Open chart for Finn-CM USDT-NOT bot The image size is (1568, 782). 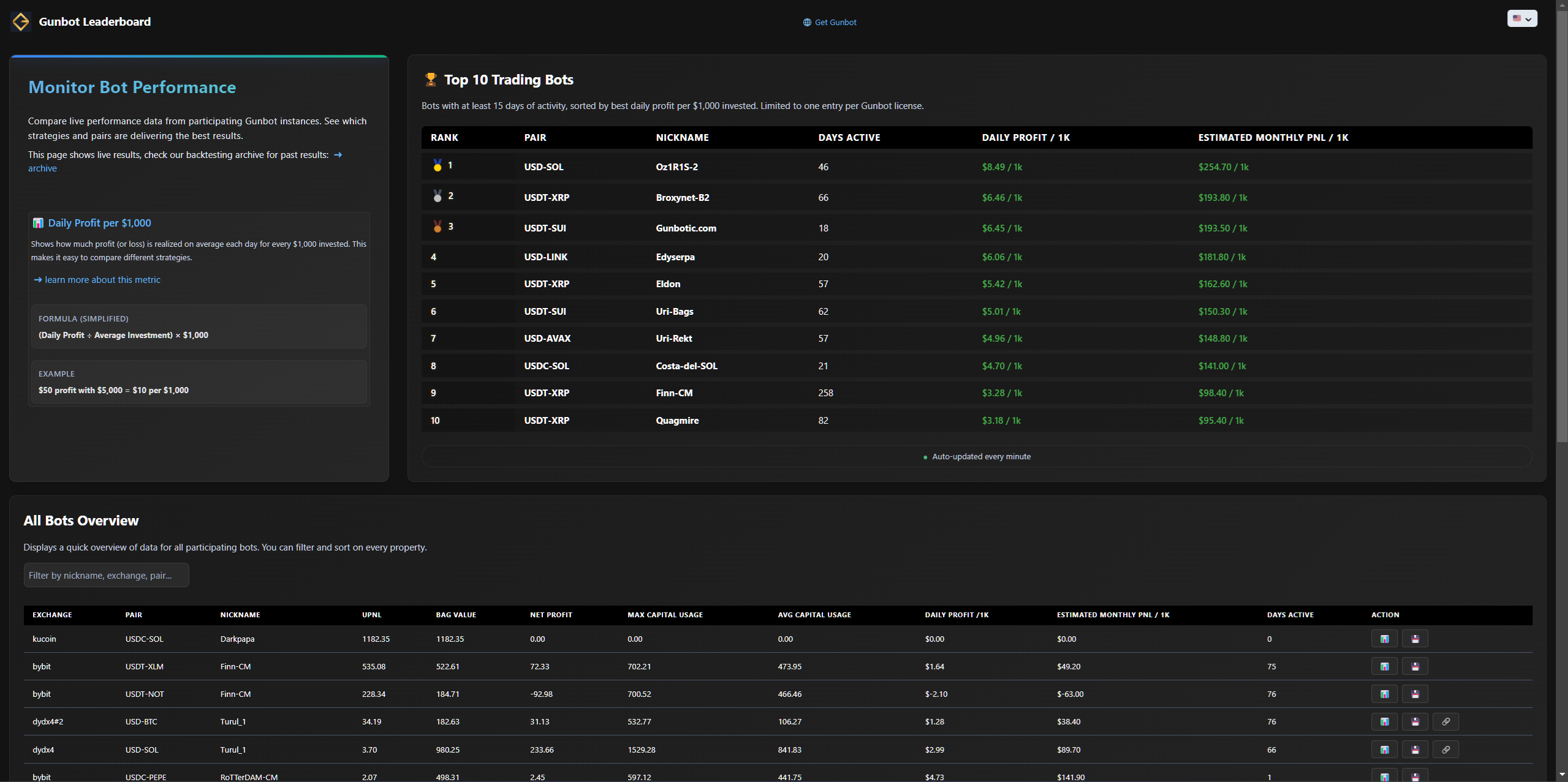[1384, 694]
